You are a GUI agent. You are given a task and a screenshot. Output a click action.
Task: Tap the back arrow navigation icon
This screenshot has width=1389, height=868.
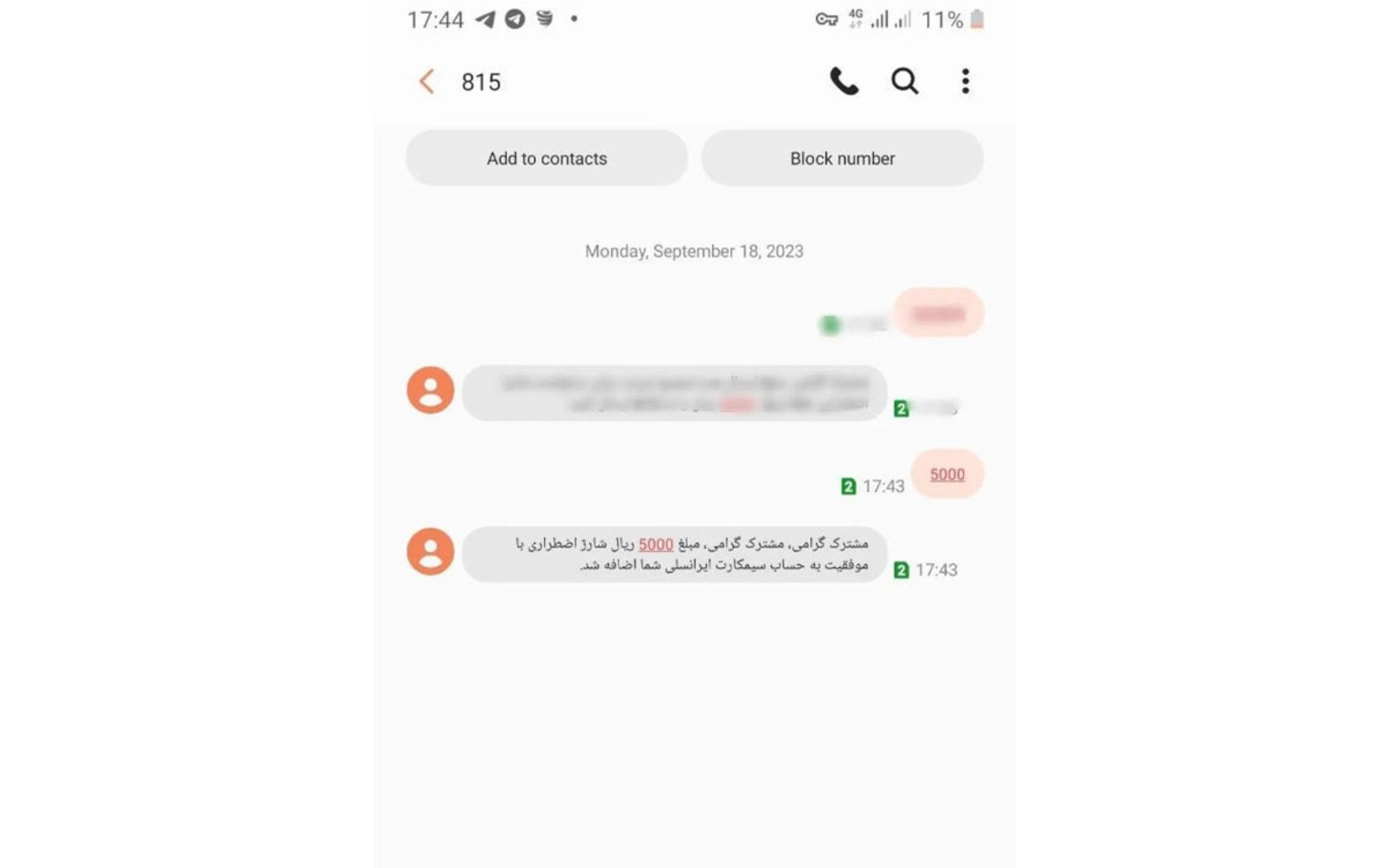click(x=425, y=81)
